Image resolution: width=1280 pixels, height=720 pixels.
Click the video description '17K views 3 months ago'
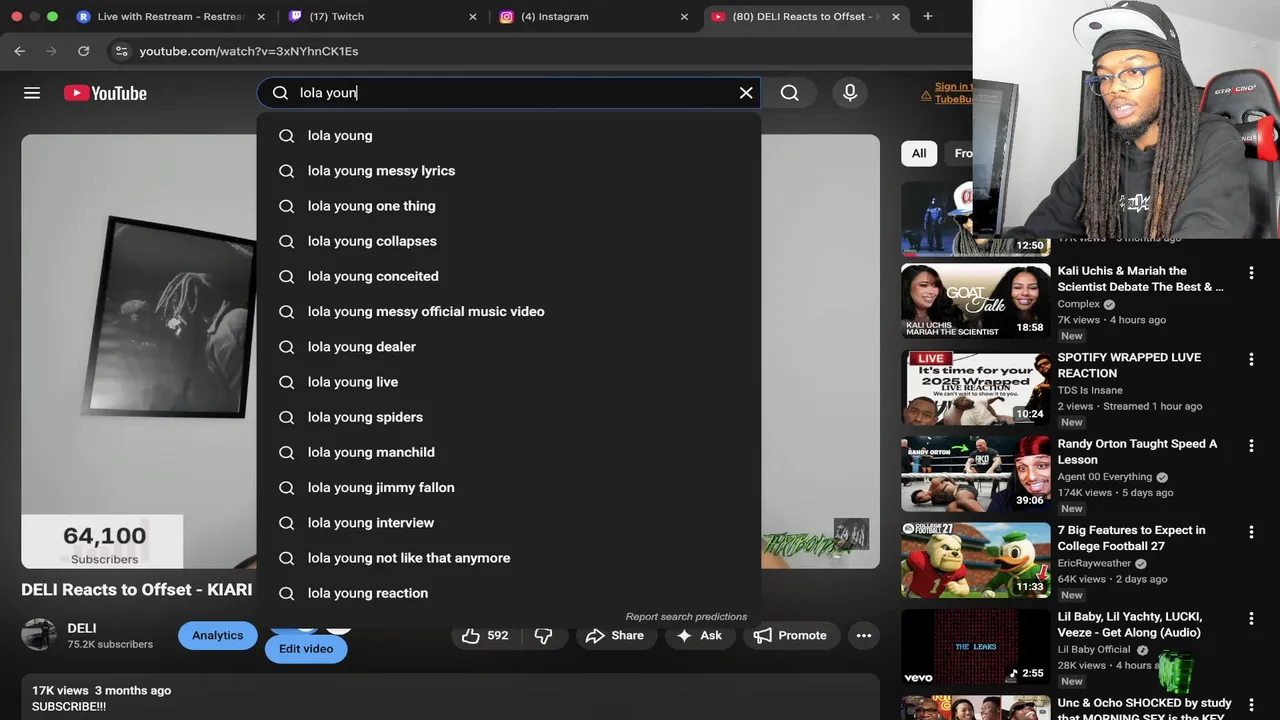coord(101,690)
